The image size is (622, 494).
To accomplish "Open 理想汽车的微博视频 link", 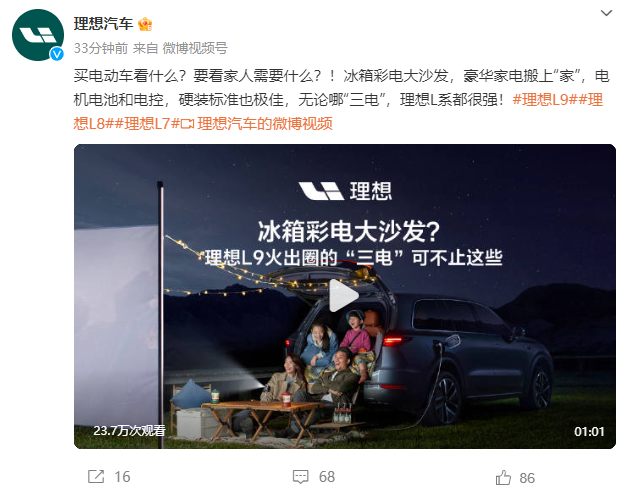I will coord(265,124).
